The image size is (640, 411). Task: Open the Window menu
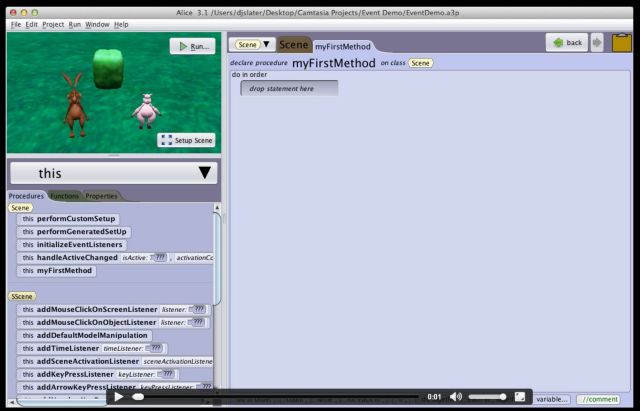click(x=97, y=23)
